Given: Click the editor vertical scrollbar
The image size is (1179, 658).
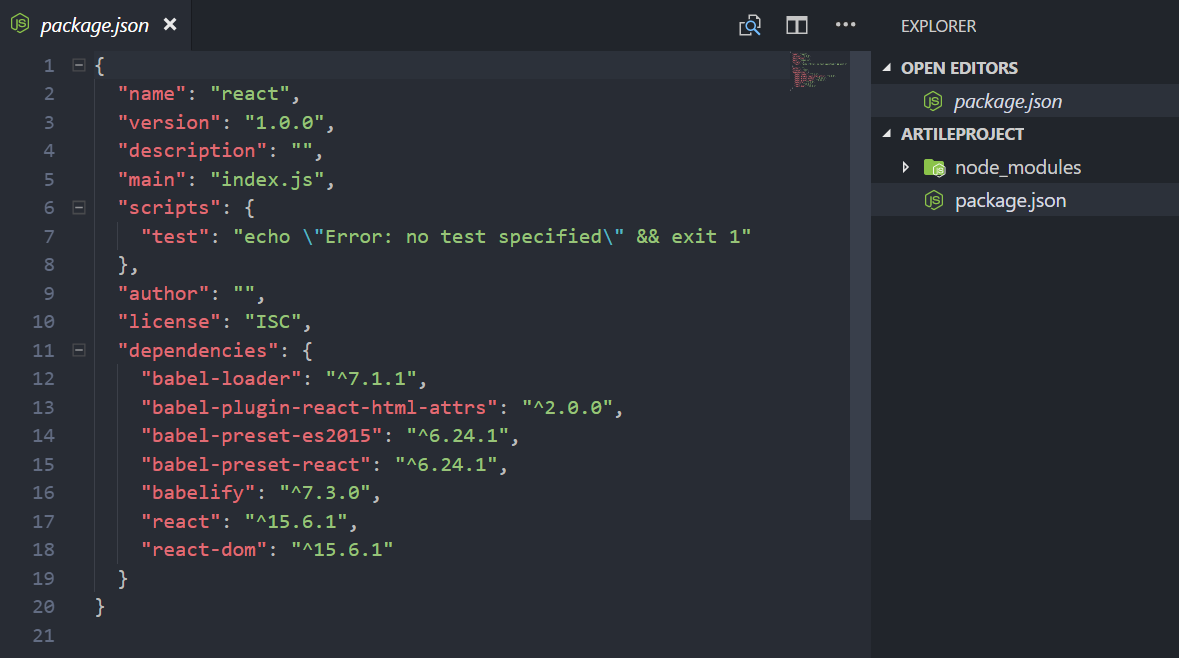Looking at the screenshot, I should pyautogui.click(x=860, y=300).
